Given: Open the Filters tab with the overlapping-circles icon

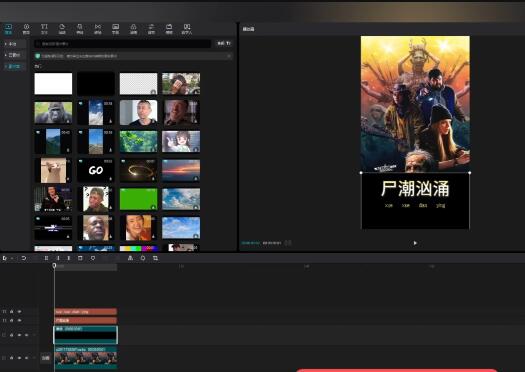Looking at the screenshot, I should pos(133,29).
